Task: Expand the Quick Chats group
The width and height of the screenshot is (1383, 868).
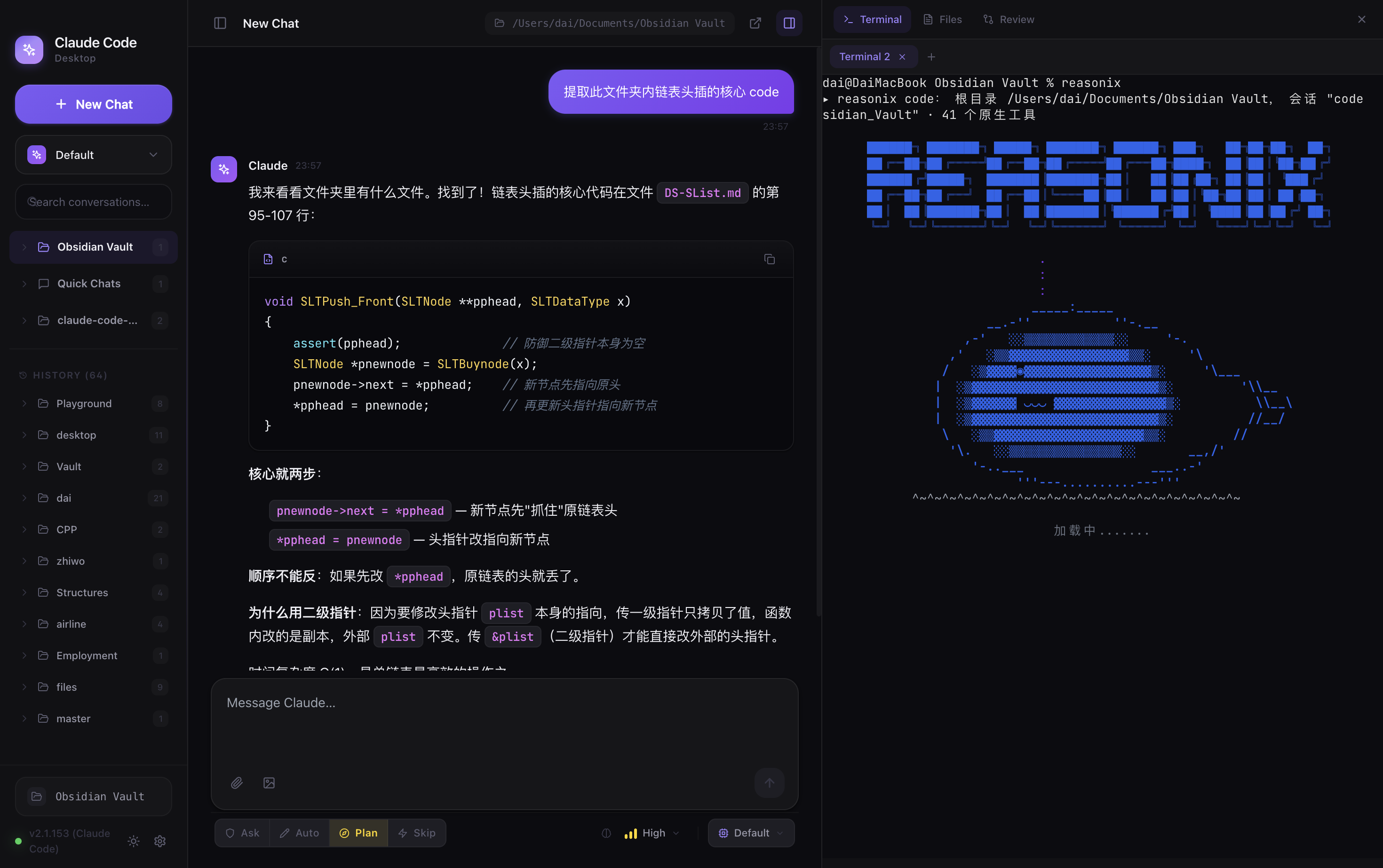Action: pyautogui.click(x=24, y=284)
